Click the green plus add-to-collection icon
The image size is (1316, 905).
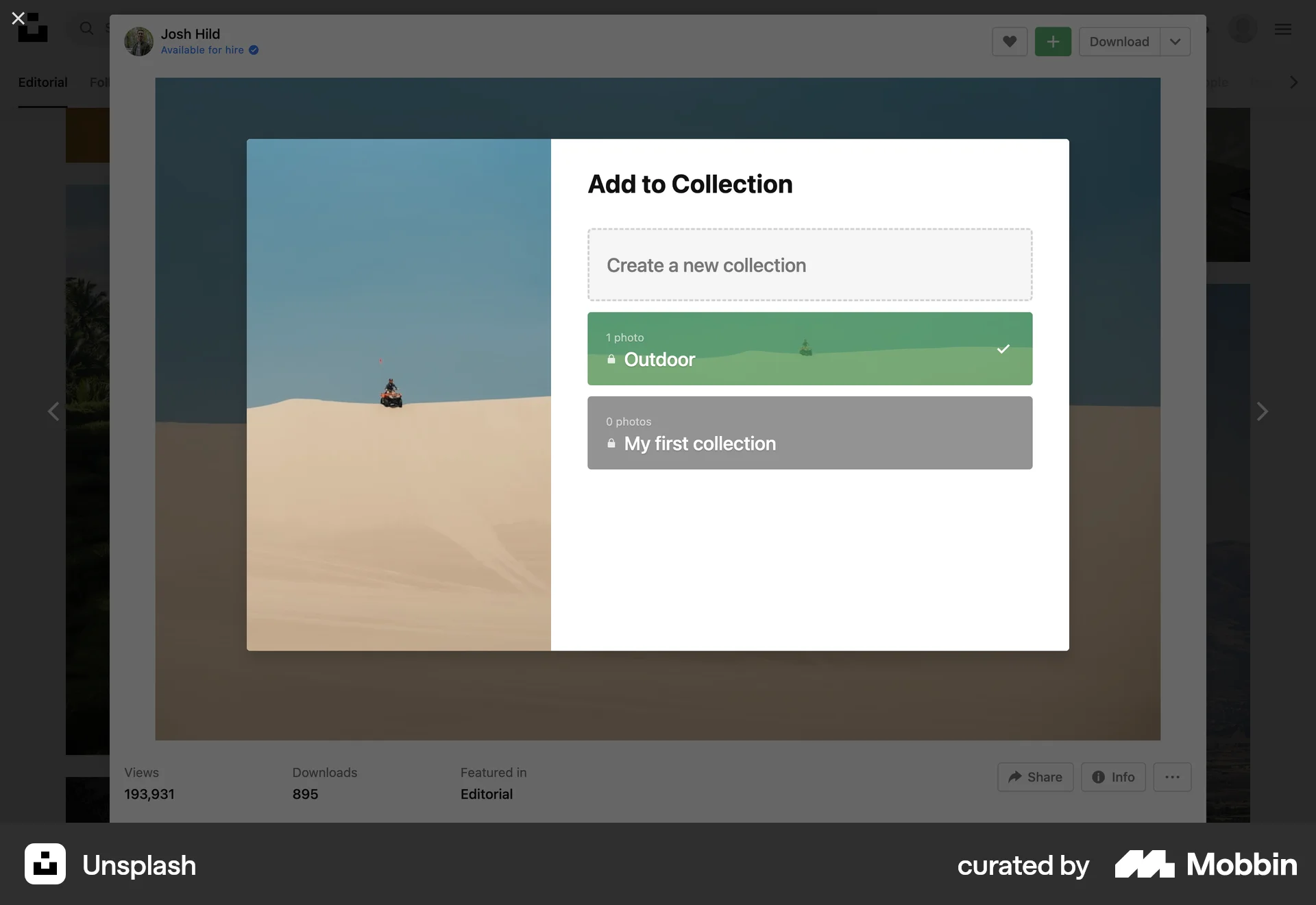[1053, 42]
